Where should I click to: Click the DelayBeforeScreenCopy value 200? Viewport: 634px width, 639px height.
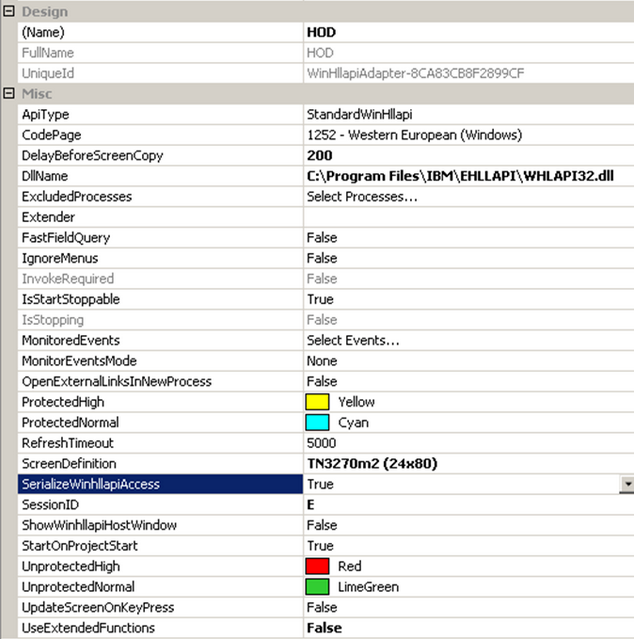pyautogui.click(x=320, y=156)
